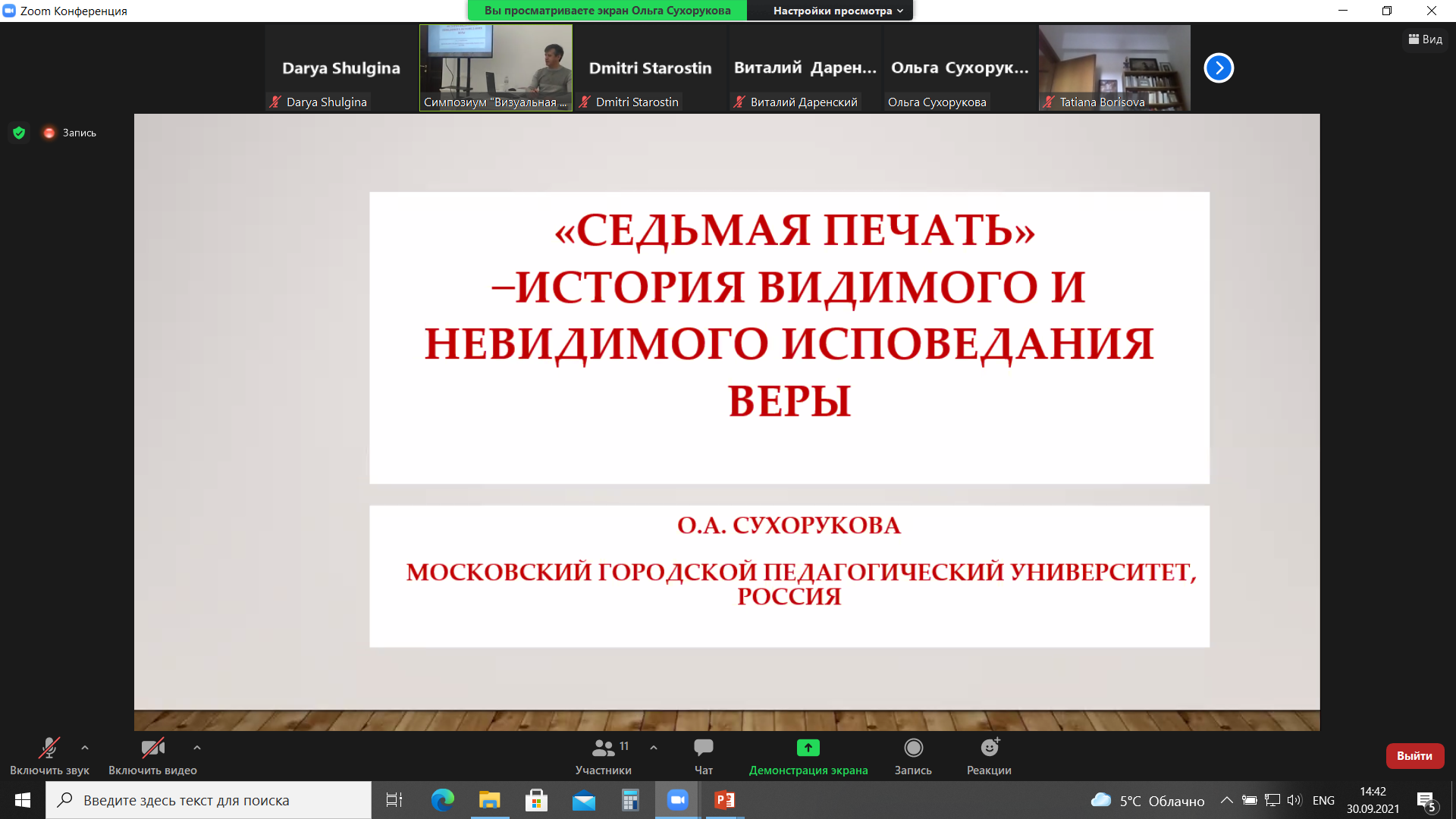Viewport: 1456px width, 819px height.
Task: Click the Record circle icon in toolbar
Action: click(x=913, y=748)
